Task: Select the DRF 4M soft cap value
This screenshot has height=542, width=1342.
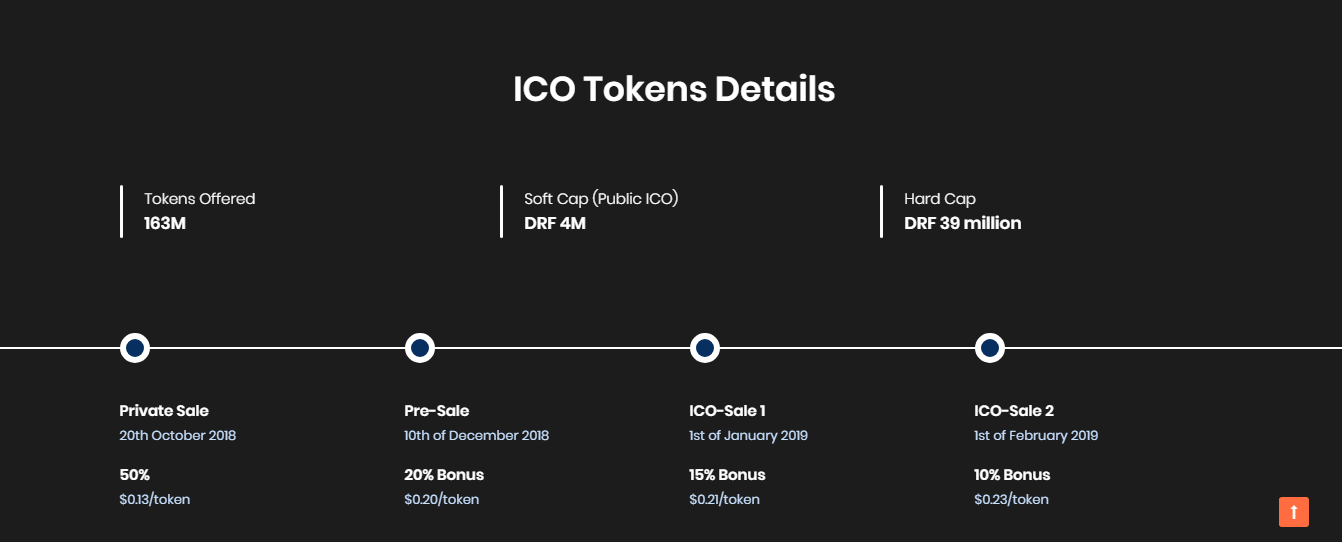Action: [554, 223]
